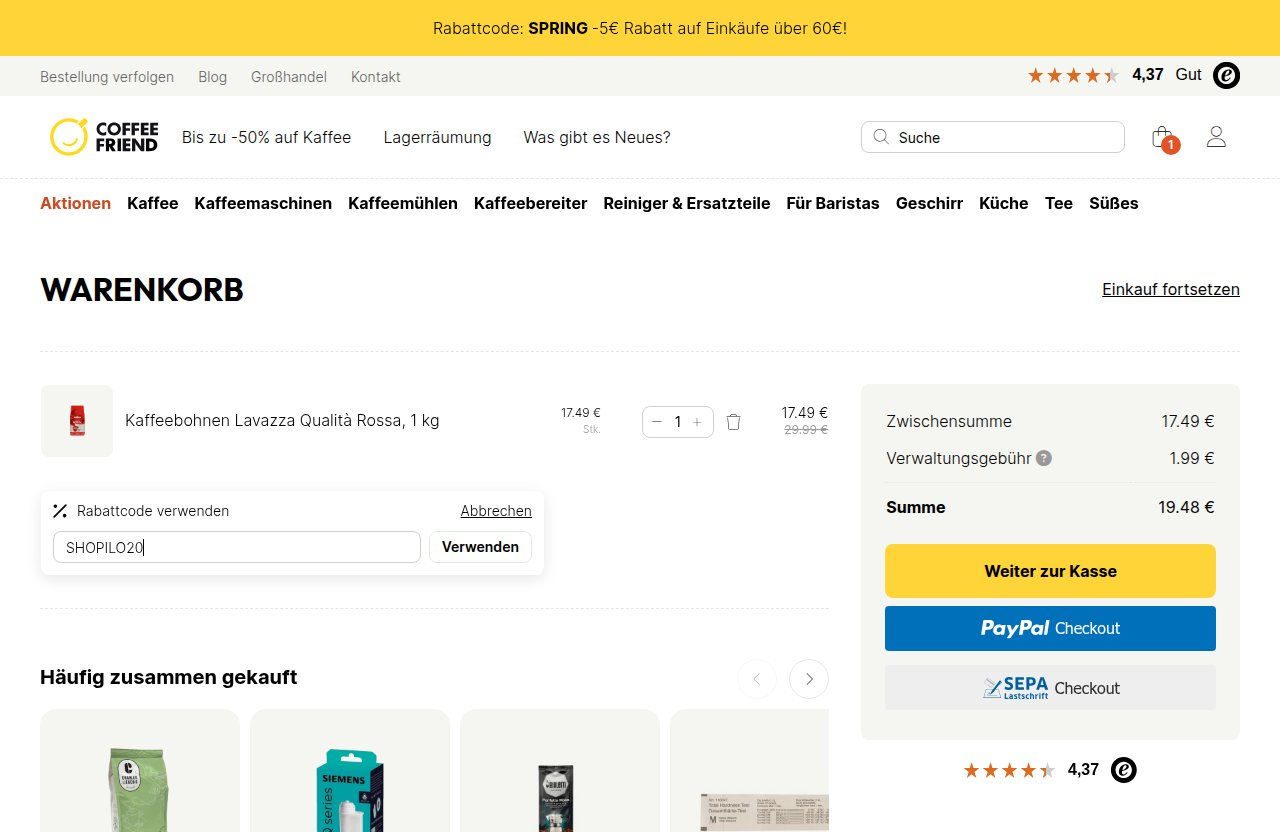Open Reiniger & Ersatzteile menu
The width and height of the screenshot is (1280, 832).
pos(687,203)
